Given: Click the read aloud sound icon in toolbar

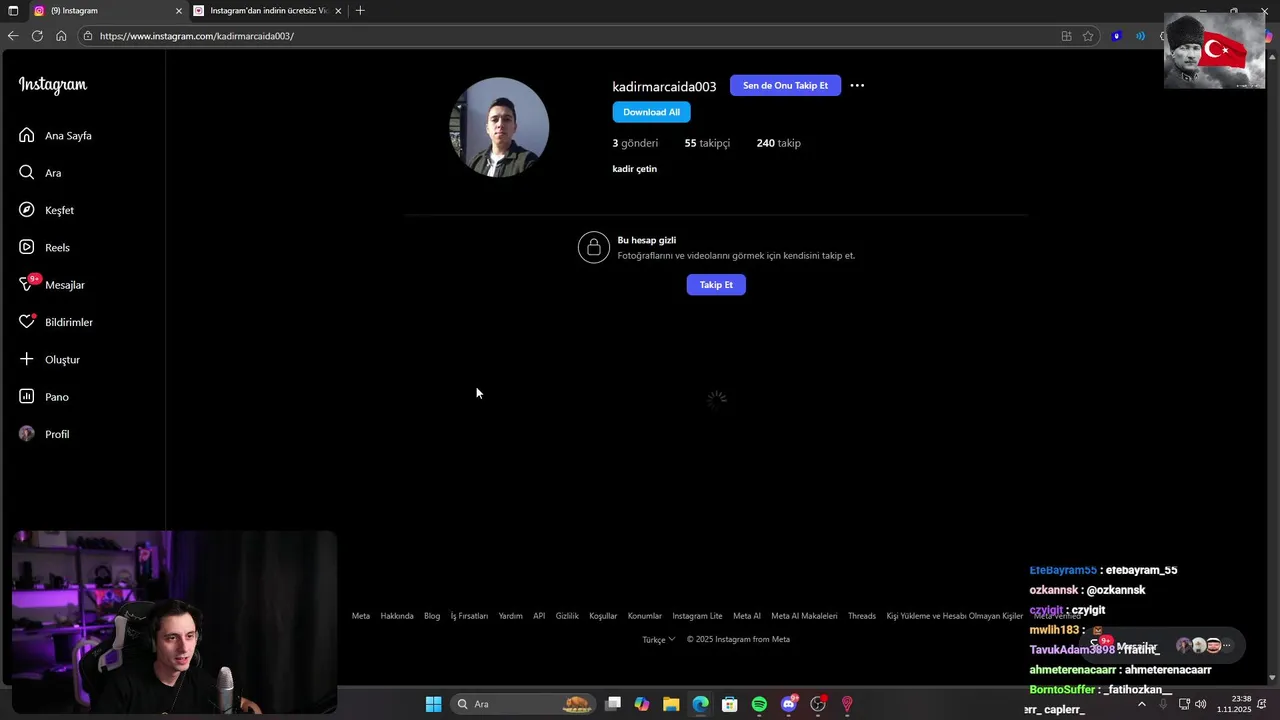Looking at the screenshot, I should [x=1140, y=36].
